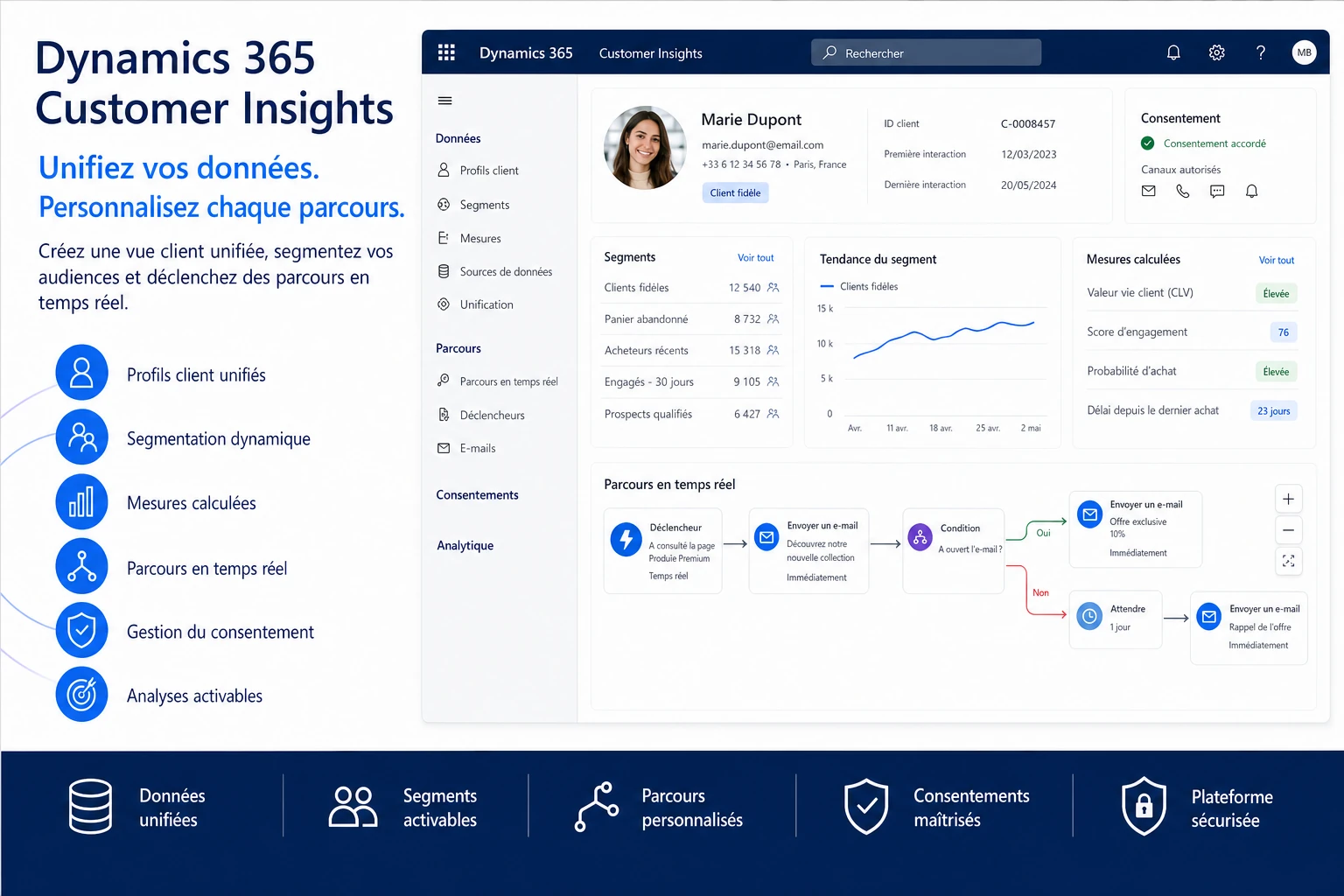
Task: Click the SMS chat channel icon
Action: [1217, 191]
